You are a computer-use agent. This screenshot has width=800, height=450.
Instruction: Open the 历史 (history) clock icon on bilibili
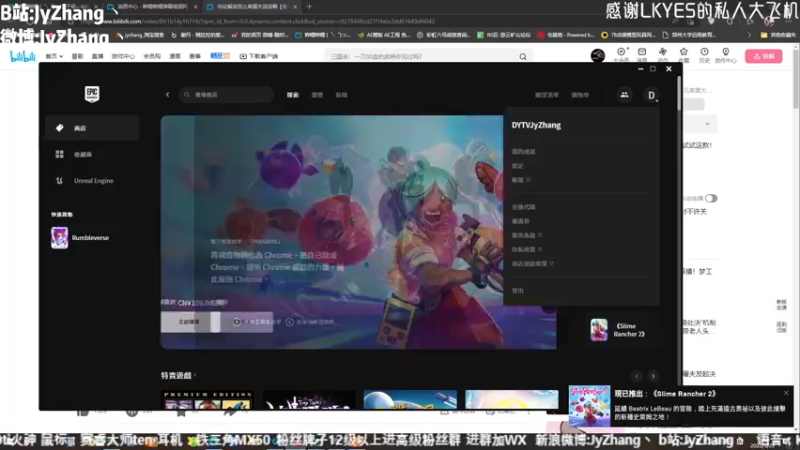pyautogui.click(x=704, y=55)
